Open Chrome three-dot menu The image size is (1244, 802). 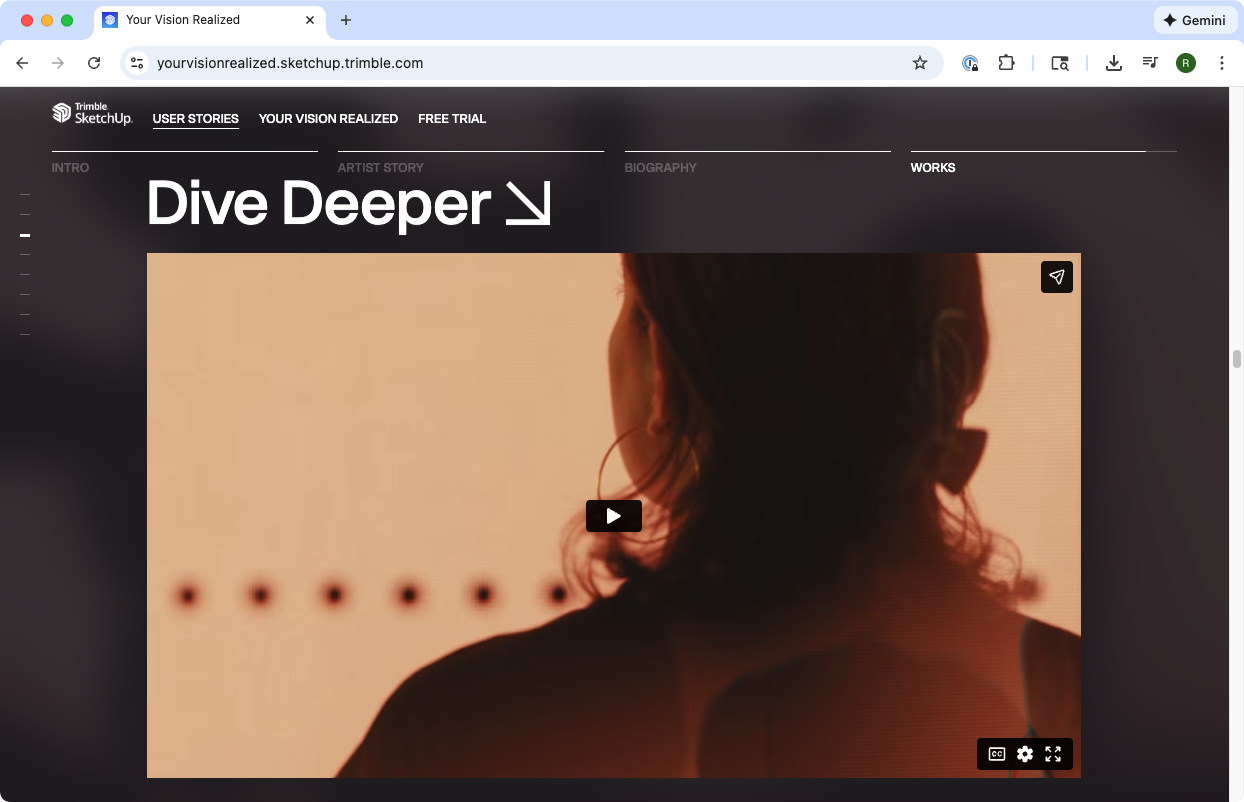pyautogui.click(x=1222, y=63)
